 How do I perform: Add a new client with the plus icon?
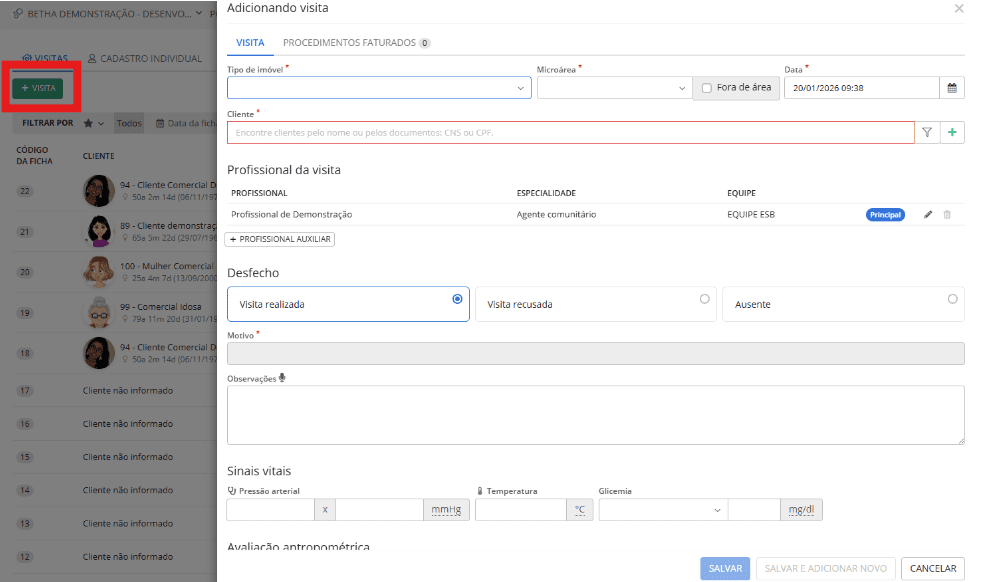click(952, 133)
